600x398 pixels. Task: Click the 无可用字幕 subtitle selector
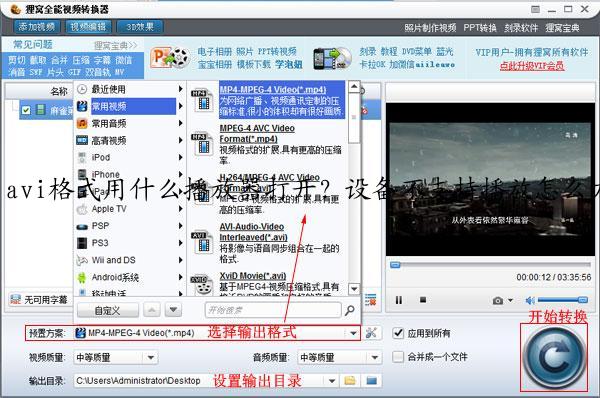pos(38,300)
